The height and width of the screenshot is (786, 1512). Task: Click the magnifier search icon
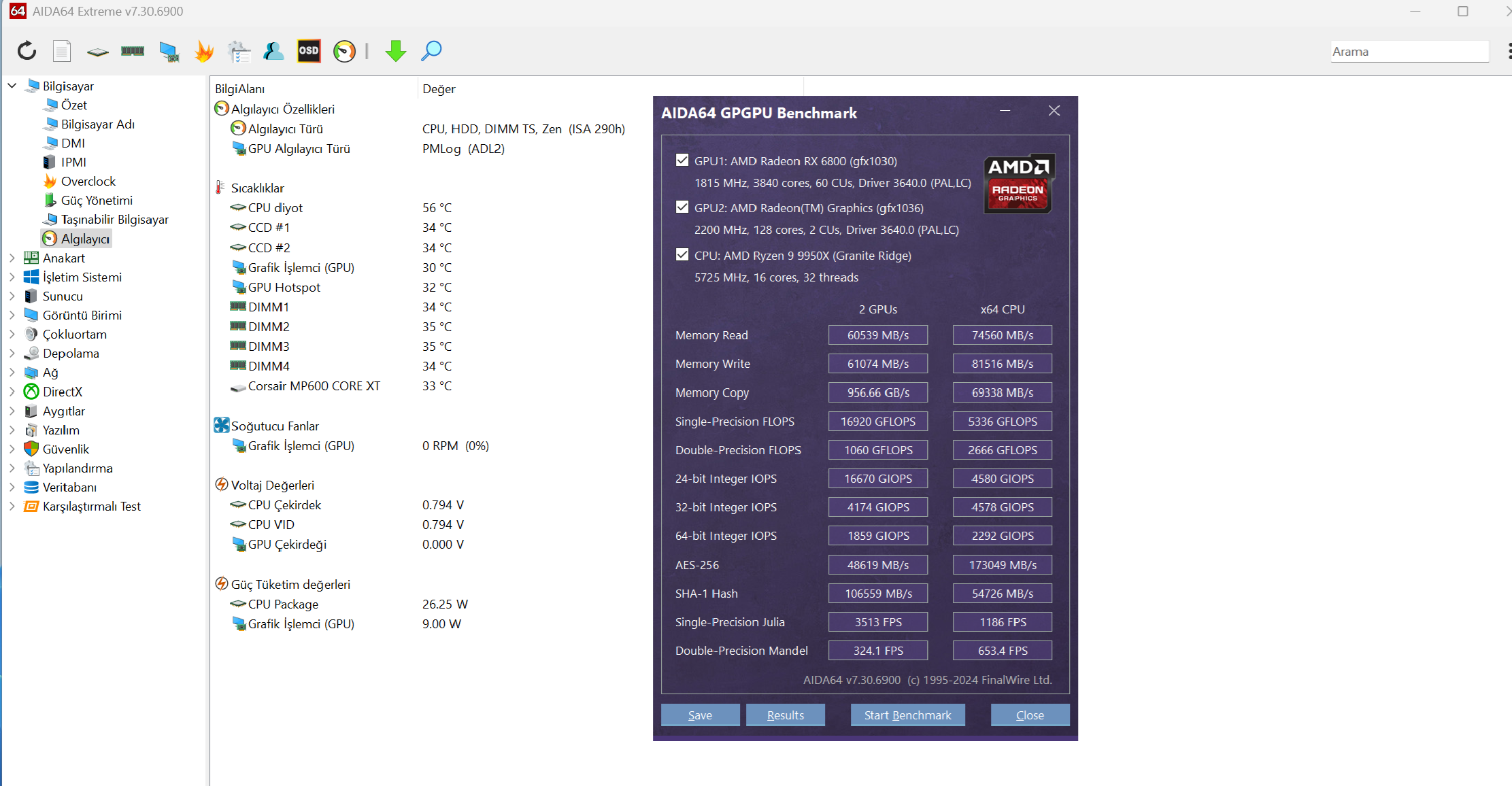pos(431,51)
